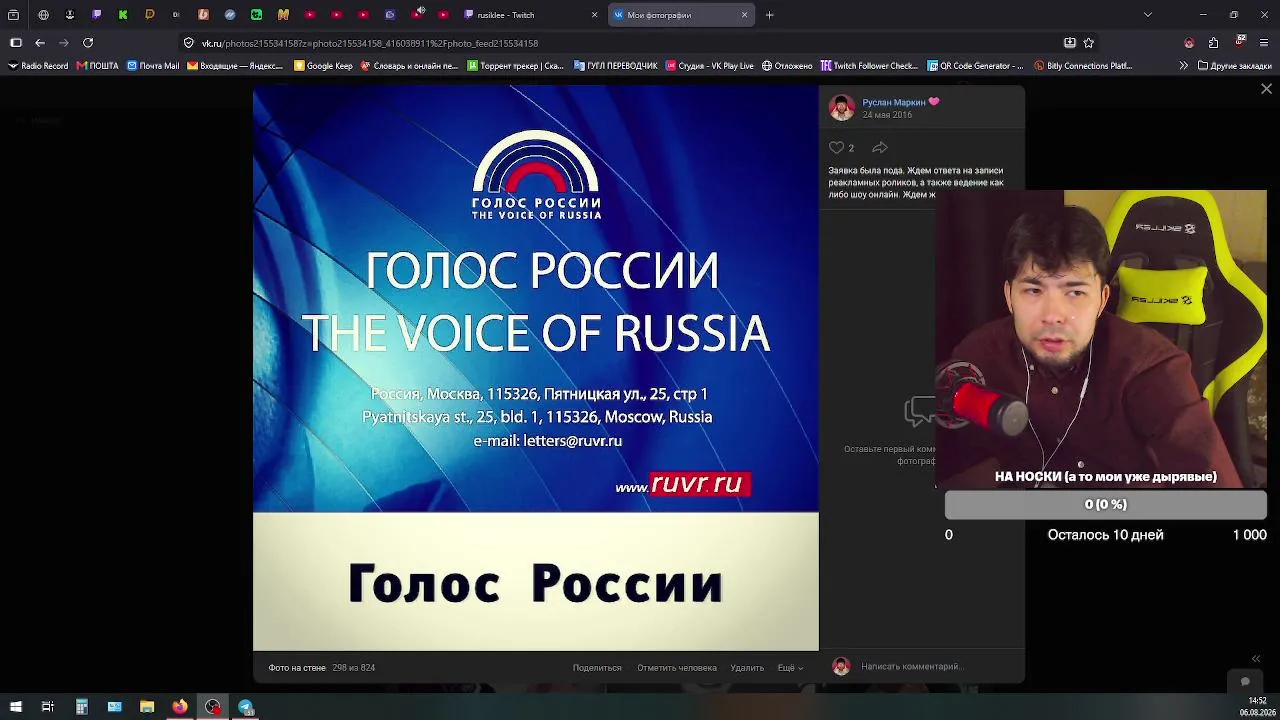Screen dimensions: 1280x720
Task: Open the extensions puzzle icon
Action: click(1213, 43)
